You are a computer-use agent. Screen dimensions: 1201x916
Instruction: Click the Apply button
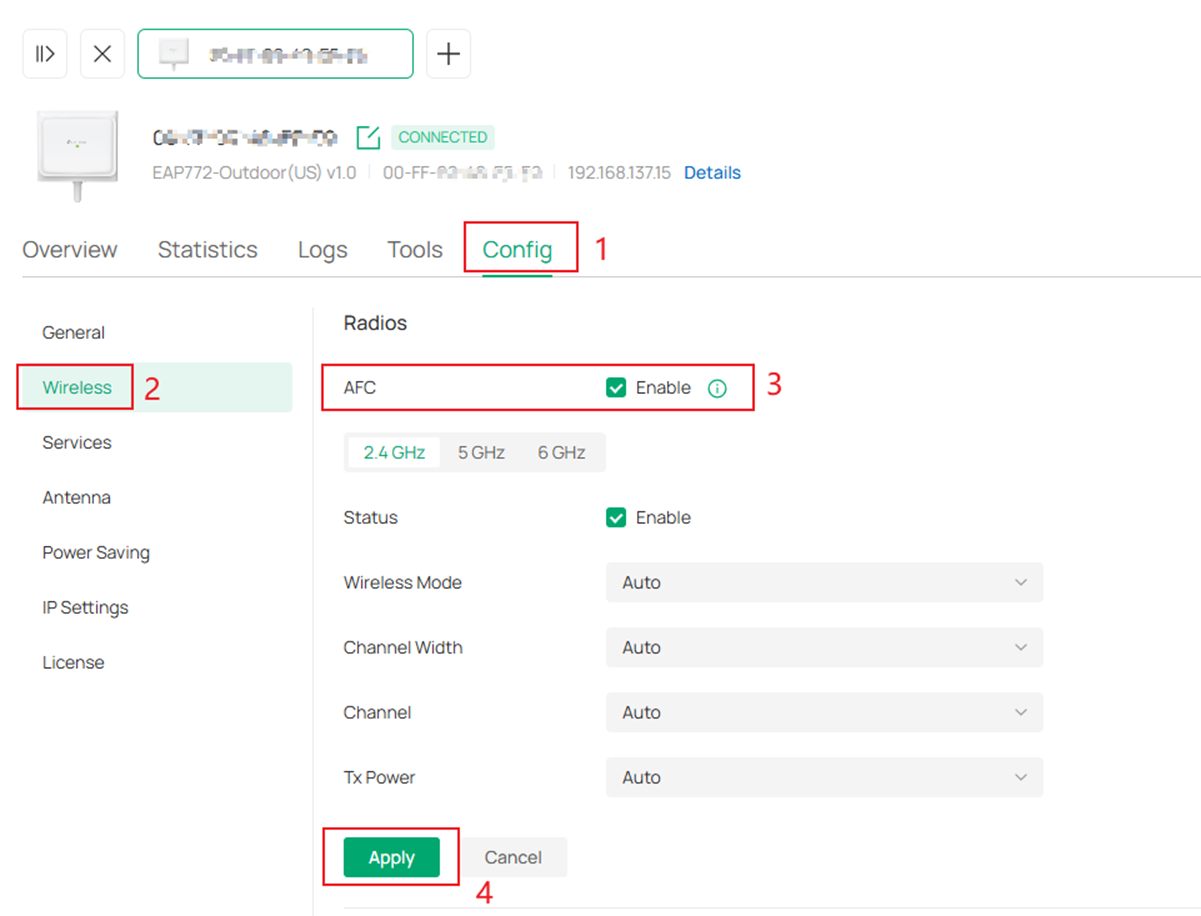391,858
